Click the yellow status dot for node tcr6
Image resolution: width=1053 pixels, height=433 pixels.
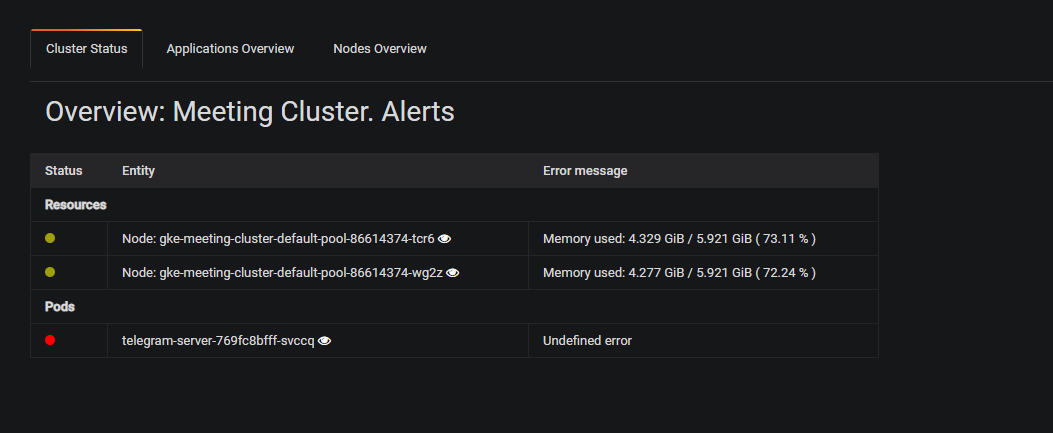50,238
